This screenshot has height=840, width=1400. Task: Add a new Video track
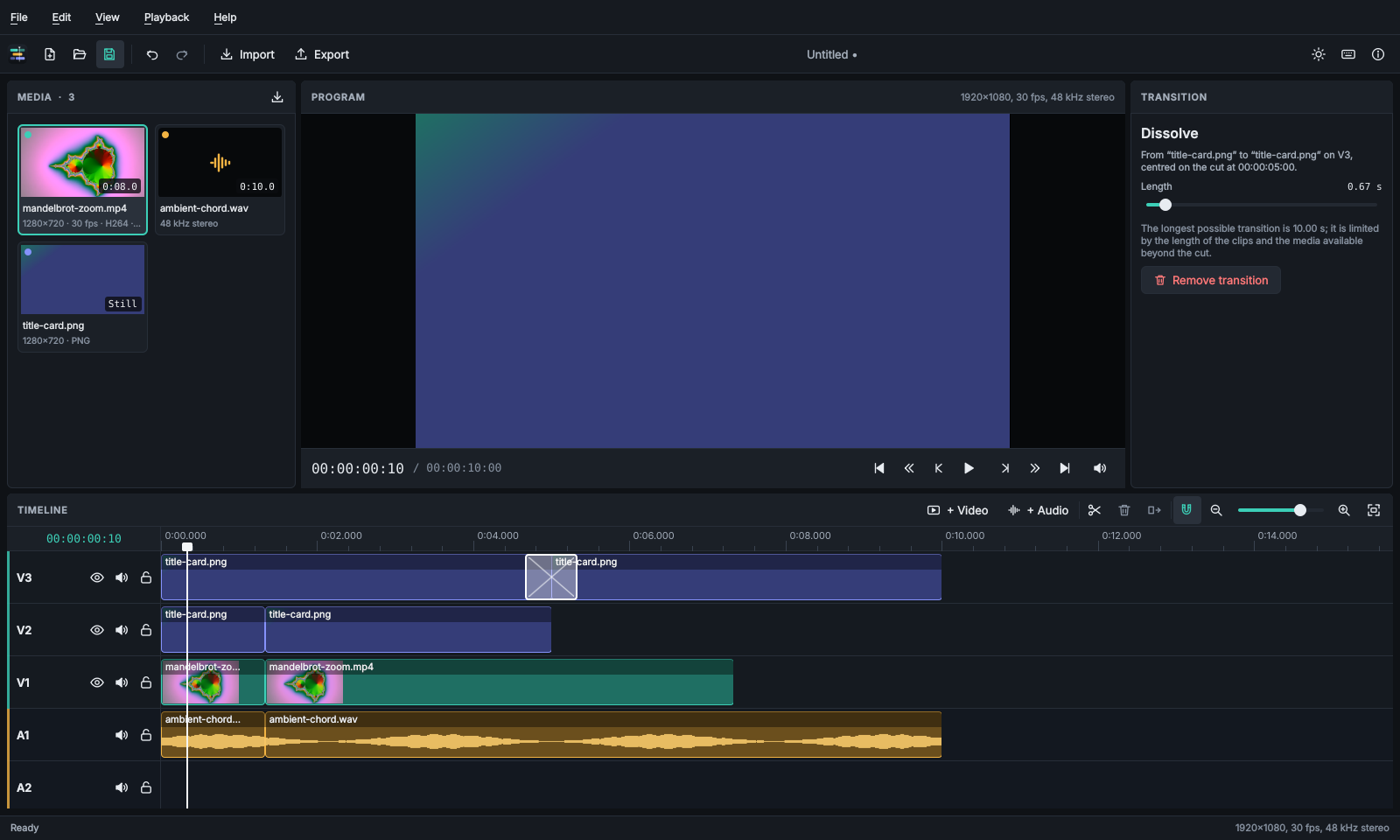[957, 510]
